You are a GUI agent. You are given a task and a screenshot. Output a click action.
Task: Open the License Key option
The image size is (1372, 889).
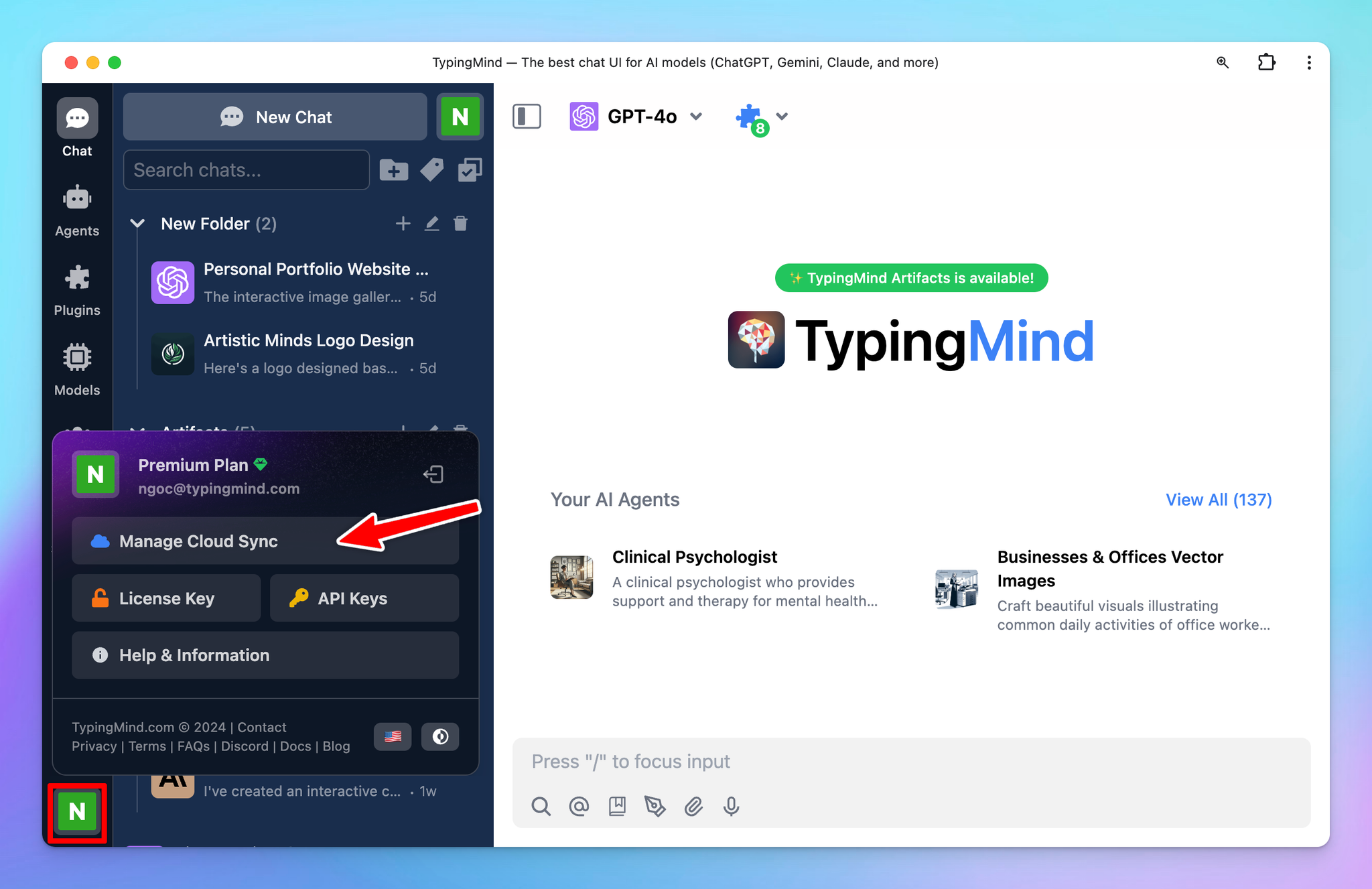coord(166,598)
